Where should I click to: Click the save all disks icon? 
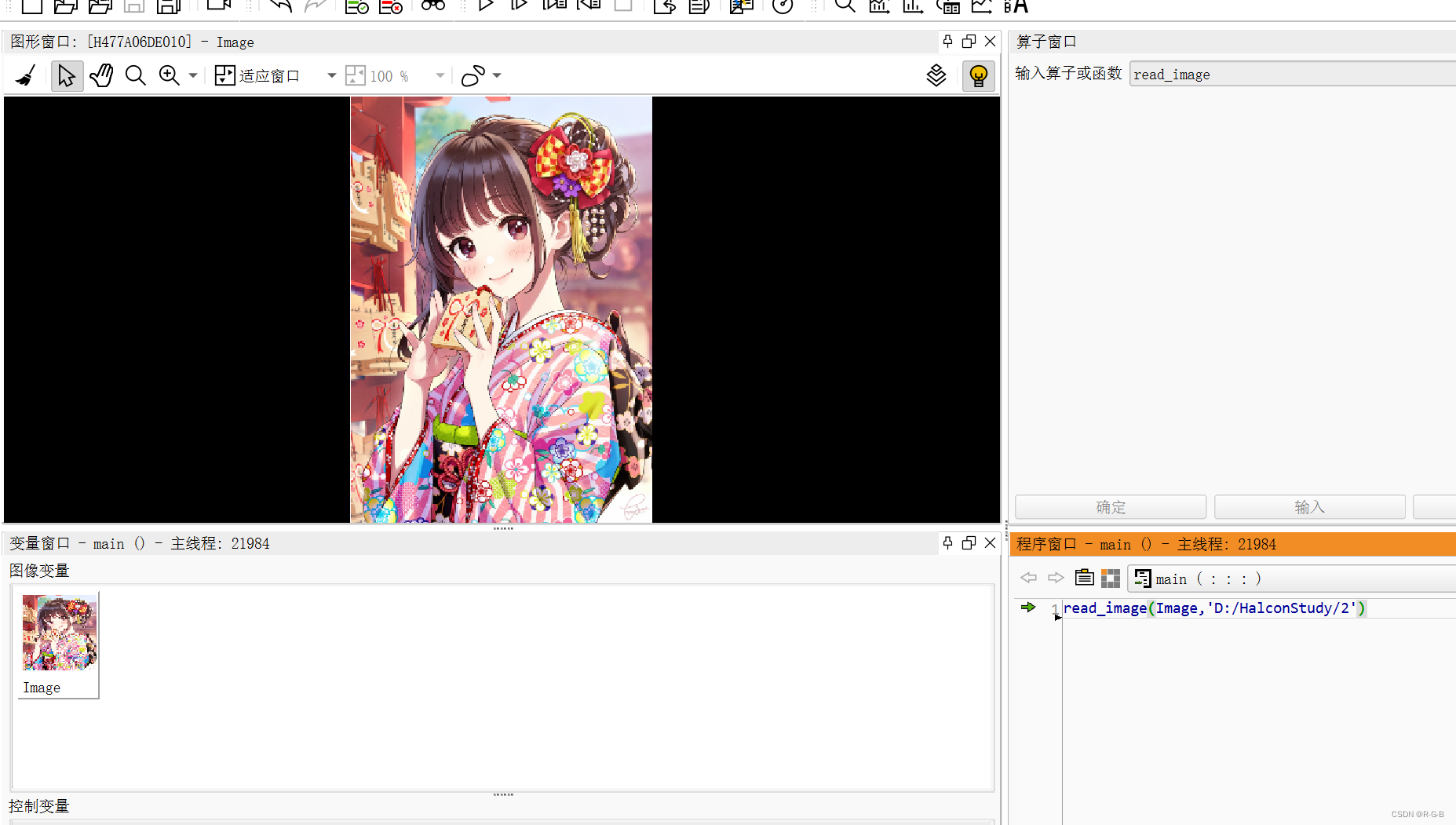pos(168,6)
